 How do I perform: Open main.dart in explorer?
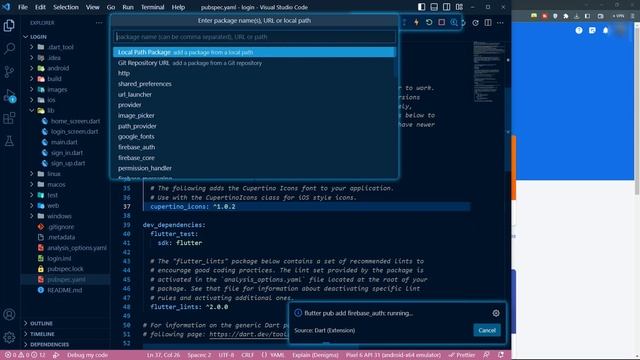(65, 142)
